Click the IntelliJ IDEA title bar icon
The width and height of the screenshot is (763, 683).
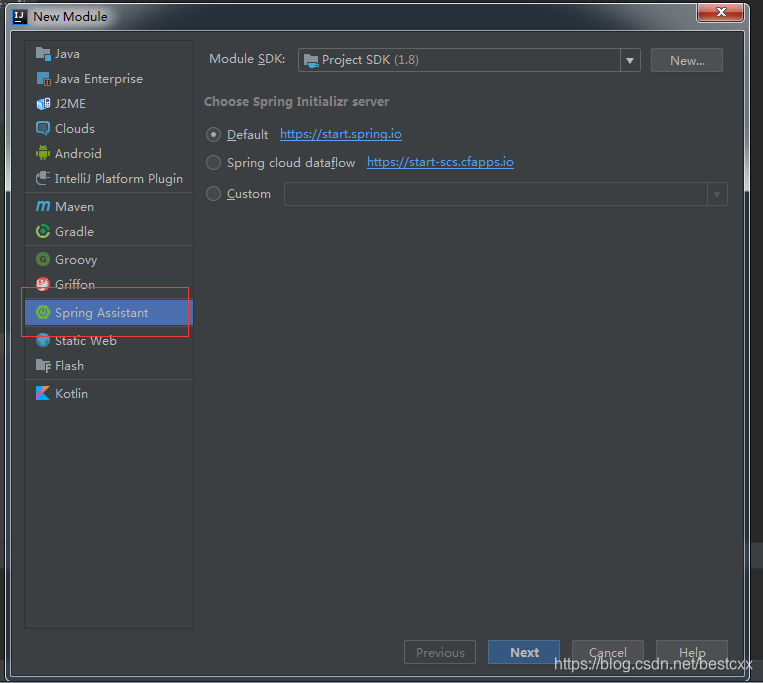[19, 17]
